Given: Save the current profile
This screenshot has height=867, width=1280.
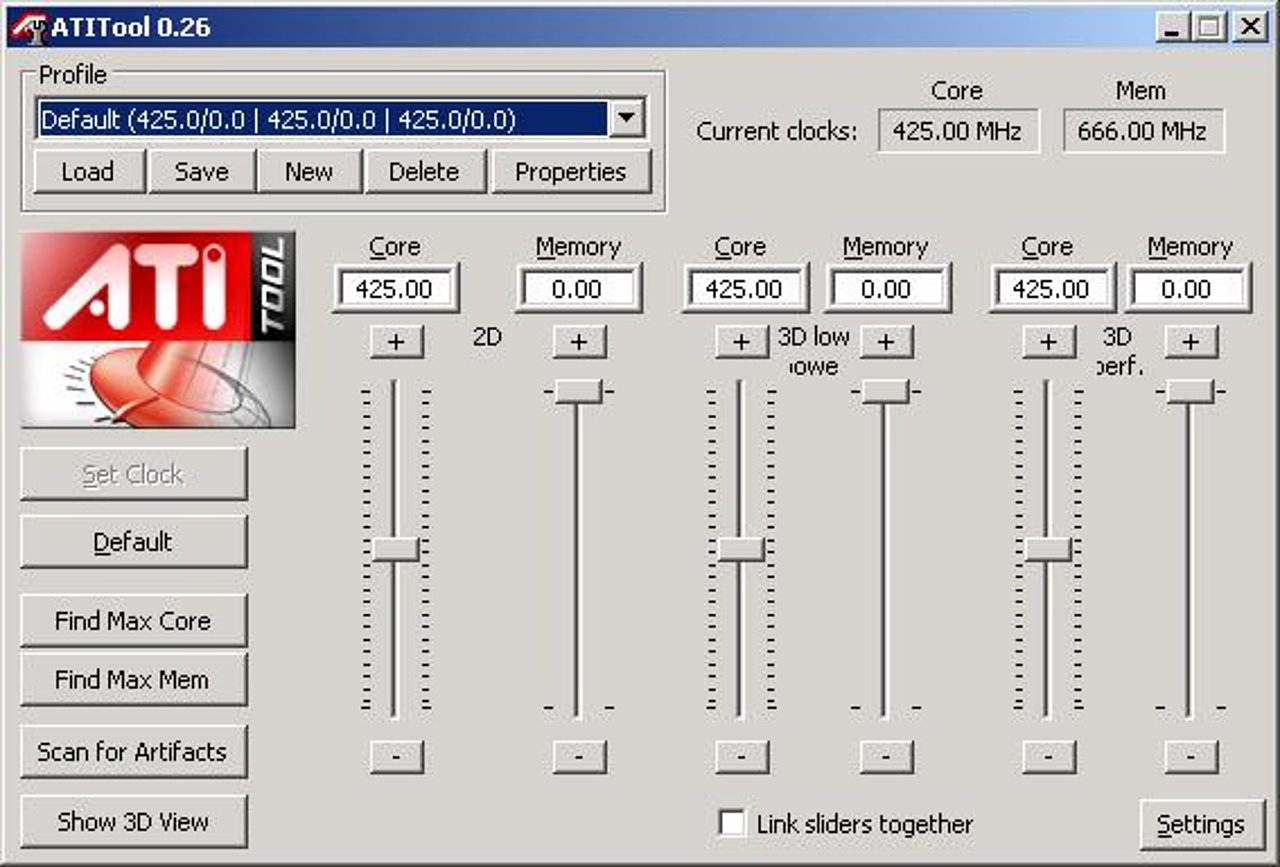Looking at the screenshot, I should click(202, 172).
